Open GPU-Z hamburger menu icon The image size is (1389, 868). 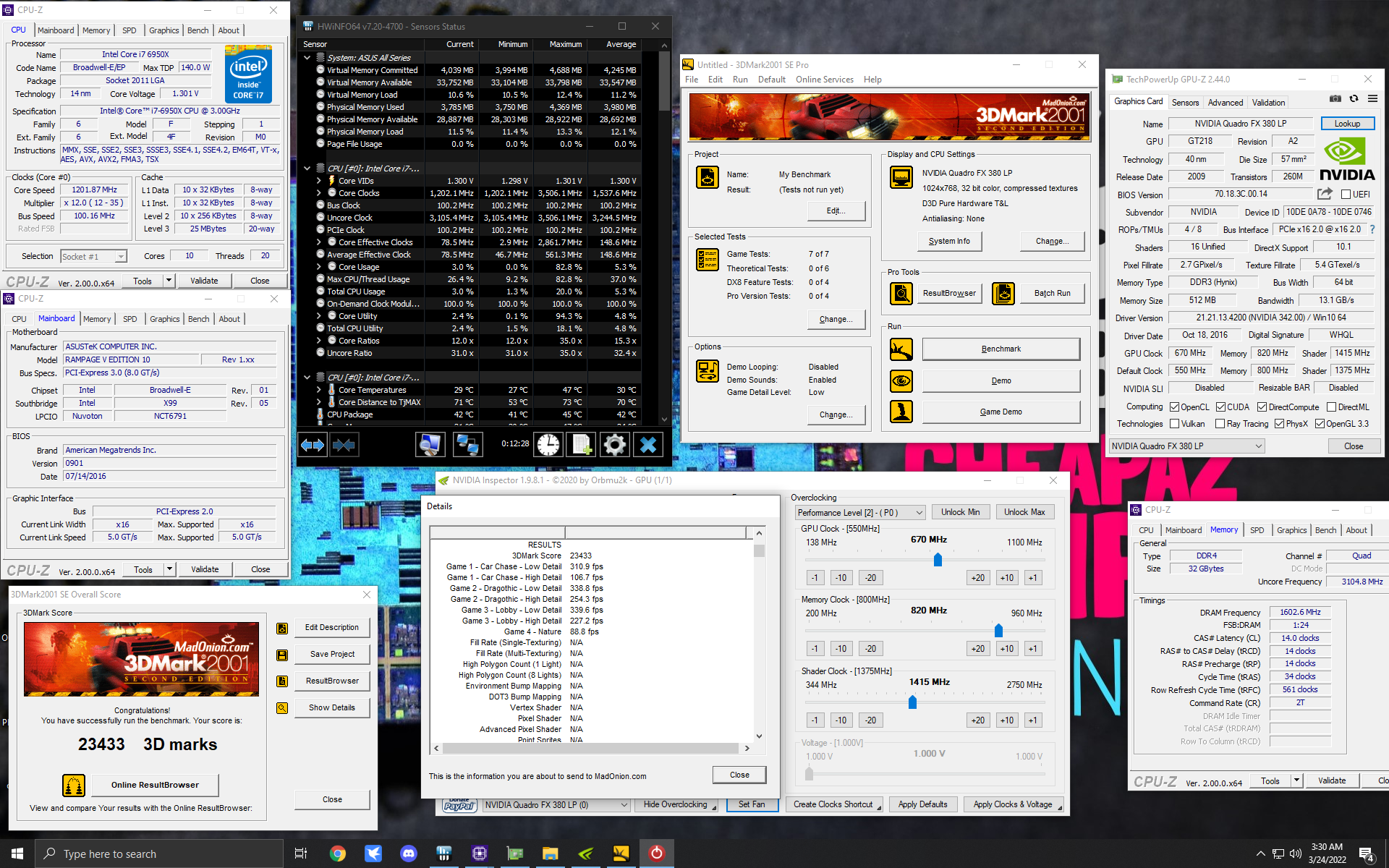point(1372,99)
